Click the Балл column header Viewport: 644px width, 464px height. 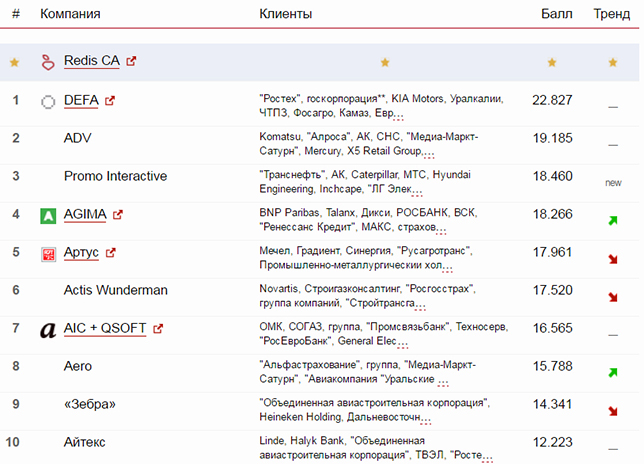557,14
